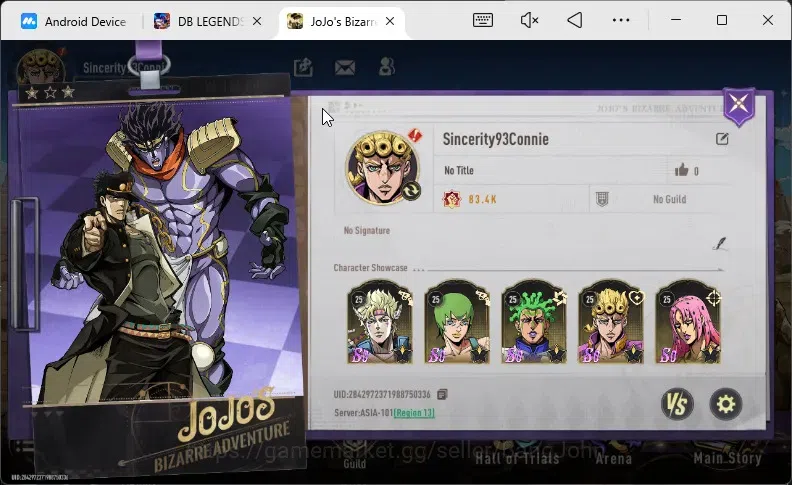Image resolution: width=792 pixels, height=485 pixels.
Task: Select the golden-haired Giorno character card
Action: [611, 322]
